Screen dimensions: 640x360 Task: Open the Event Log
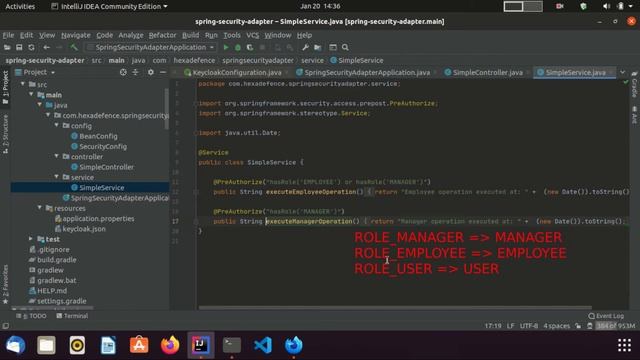click(x=606, y=316)
